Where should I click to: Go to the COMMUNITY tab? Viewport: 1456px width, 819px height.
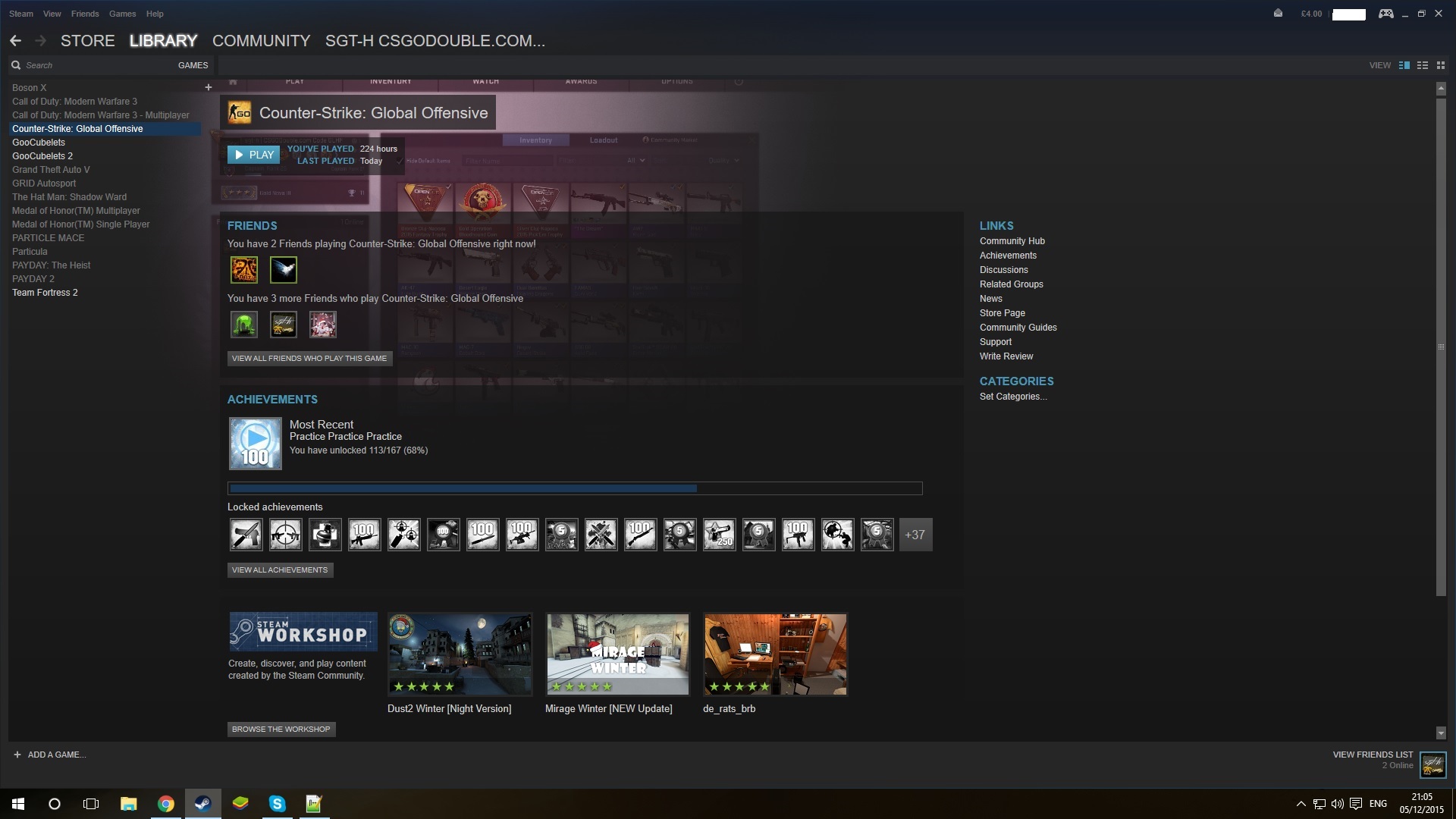pos(262,41)
